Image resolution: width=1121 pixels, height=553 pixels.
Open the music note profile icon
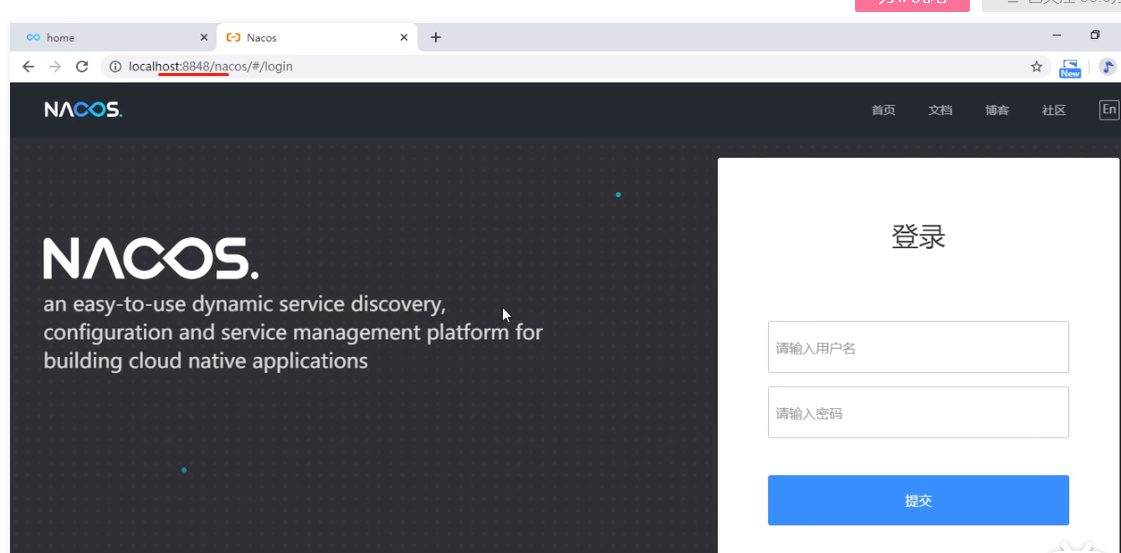(x=1107, y=67)
